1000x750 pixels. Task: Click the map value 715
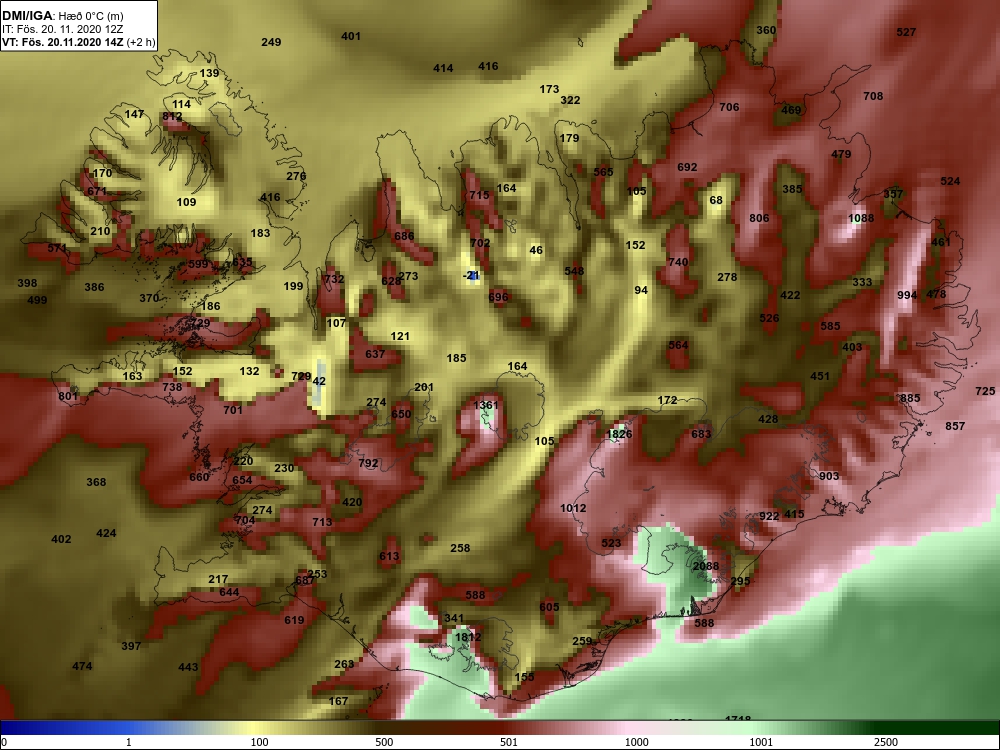(x=479, y=195)
